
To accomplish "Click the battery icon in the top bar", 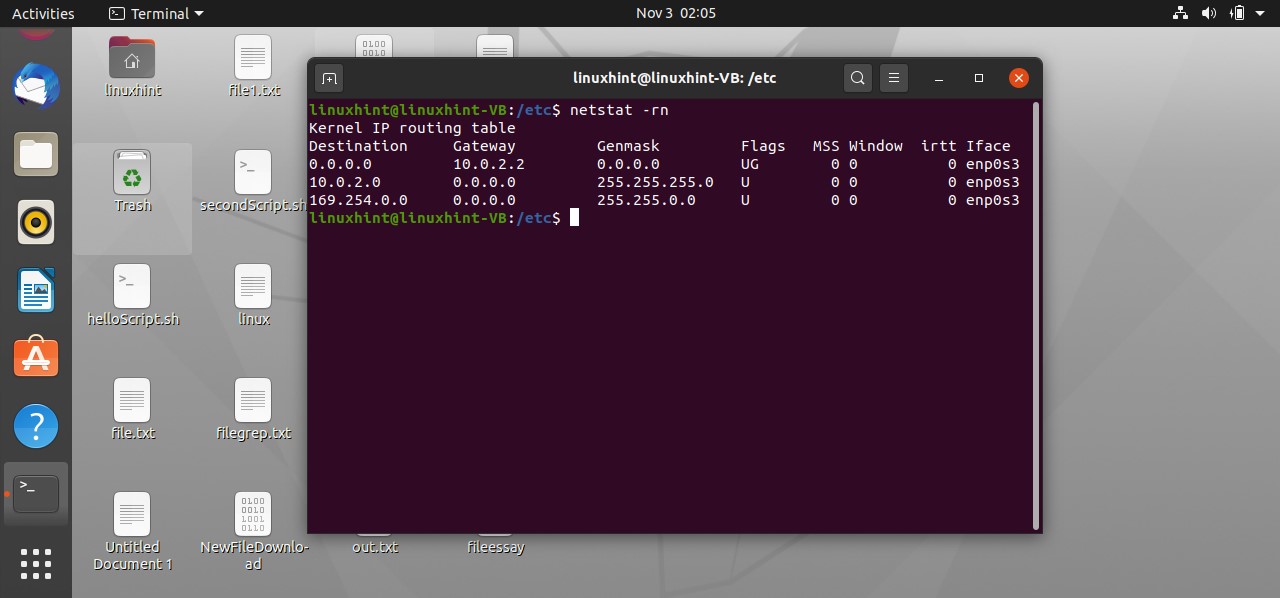I will click(x=1237, y=13).
